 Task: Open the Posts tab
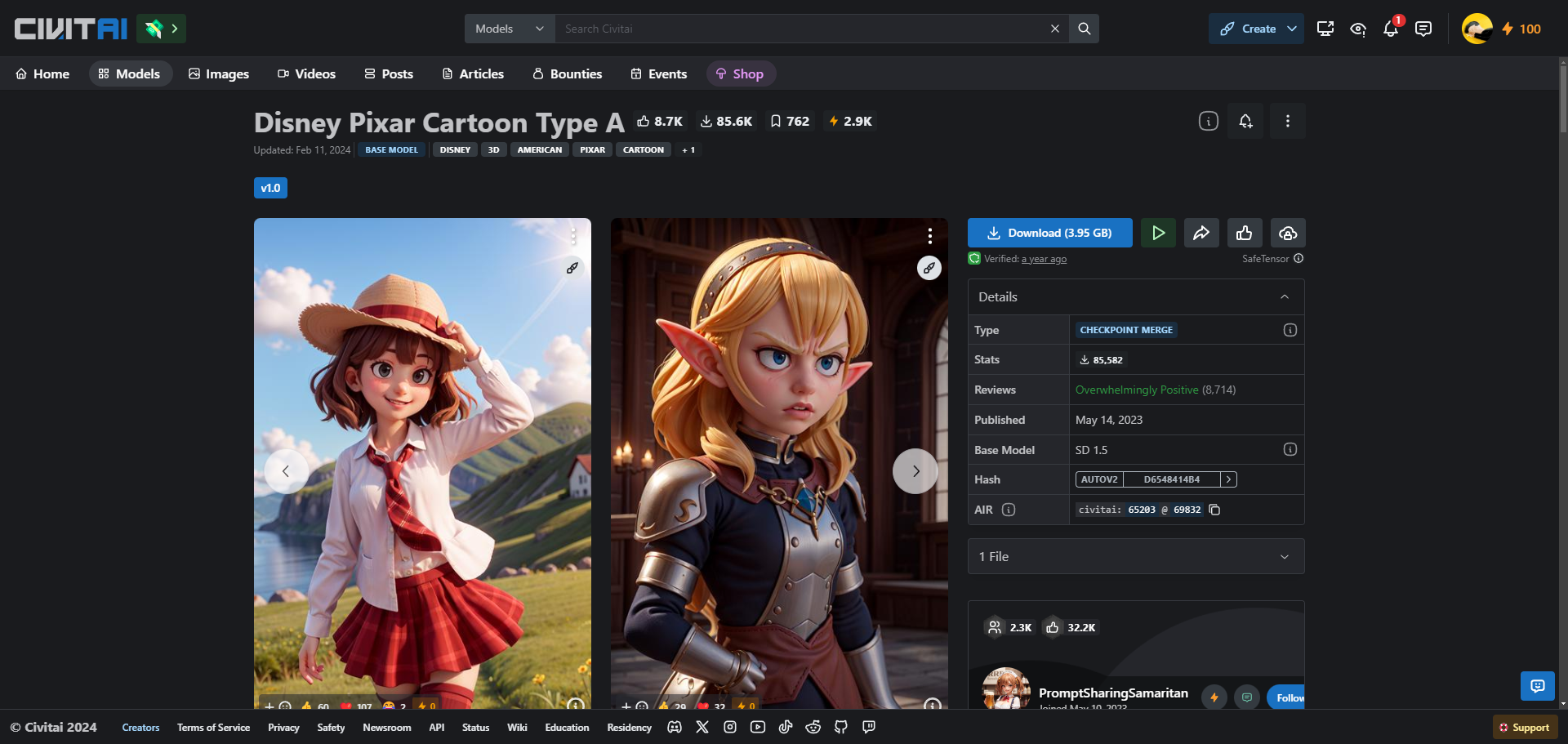(x=389, y=74)
